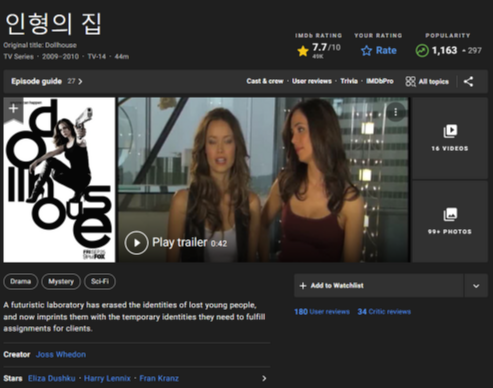Click the trailer video thumbnail
Viewport: 493px width, 388px height.
[263, 180]
